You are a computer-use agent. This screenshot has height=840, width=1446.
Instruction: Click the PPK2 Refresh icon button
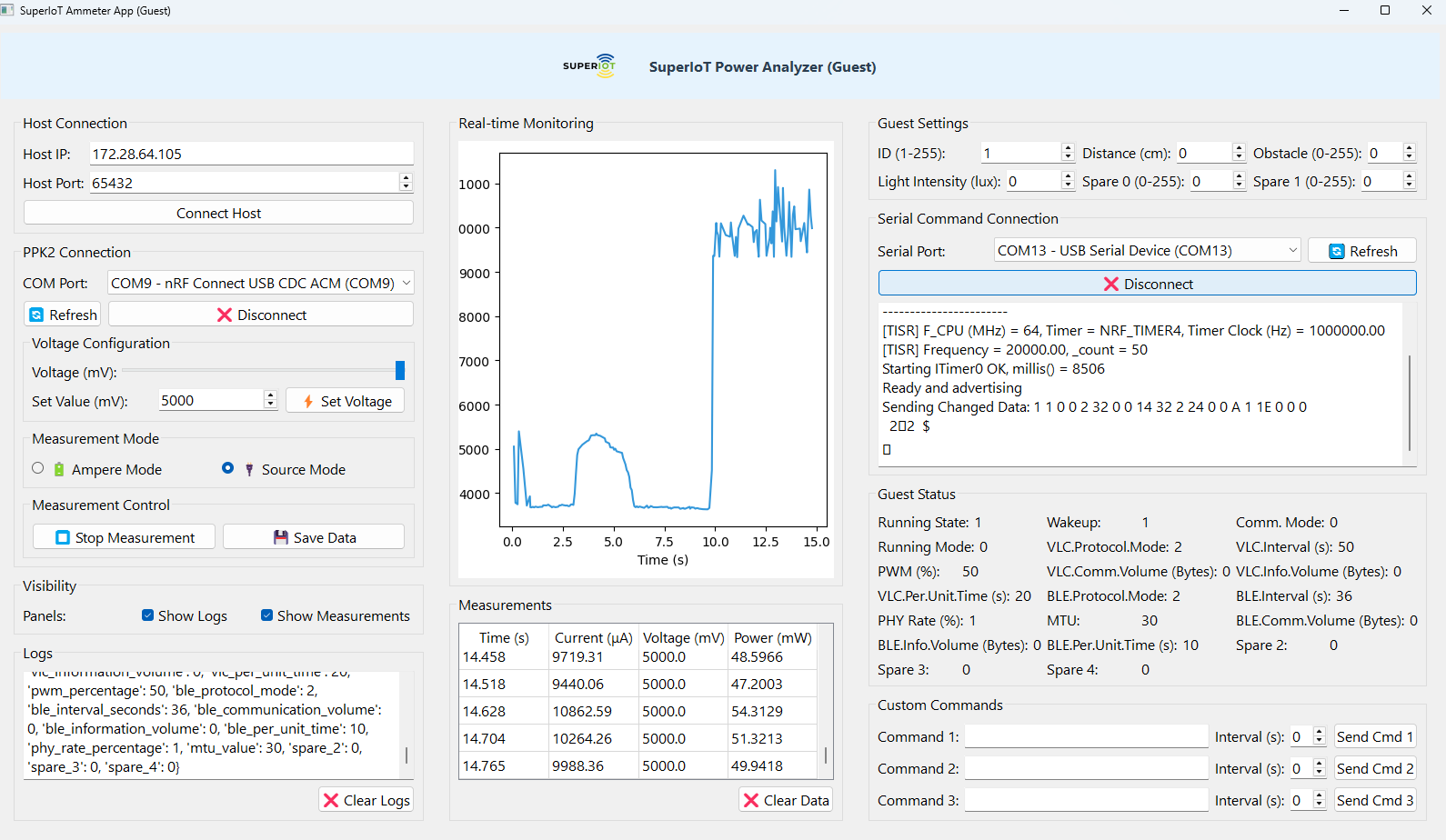point(62,315)
